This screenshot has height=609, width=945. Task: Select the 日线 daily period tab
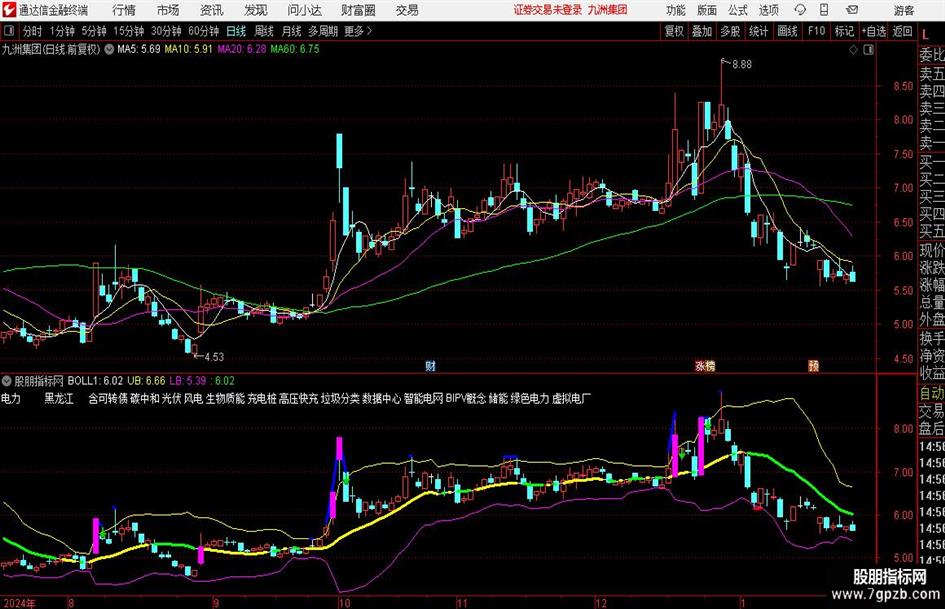coord(236,31)
